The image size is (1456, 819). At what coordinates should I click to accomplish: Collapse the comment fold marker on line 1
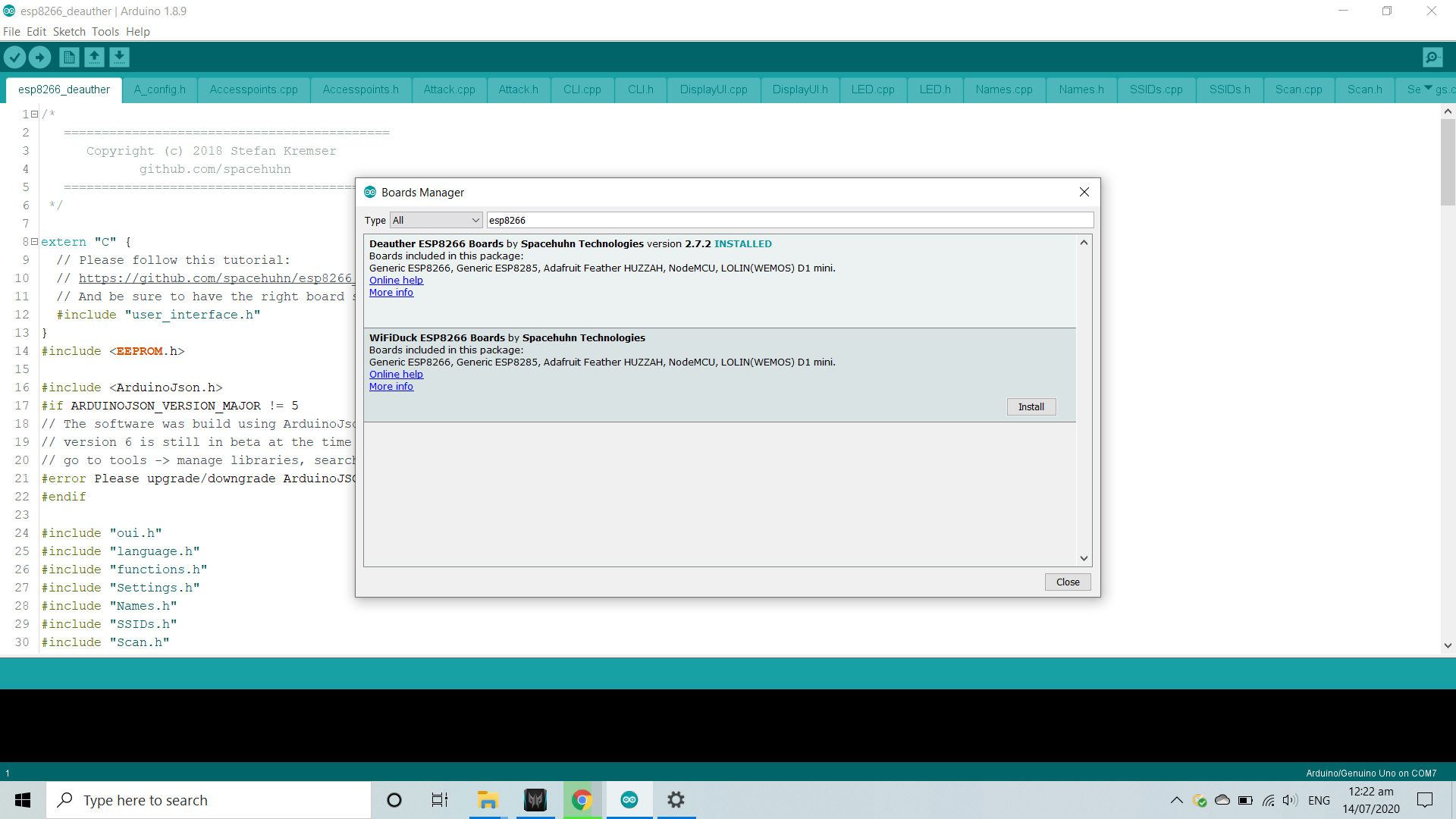coord(34,115)
